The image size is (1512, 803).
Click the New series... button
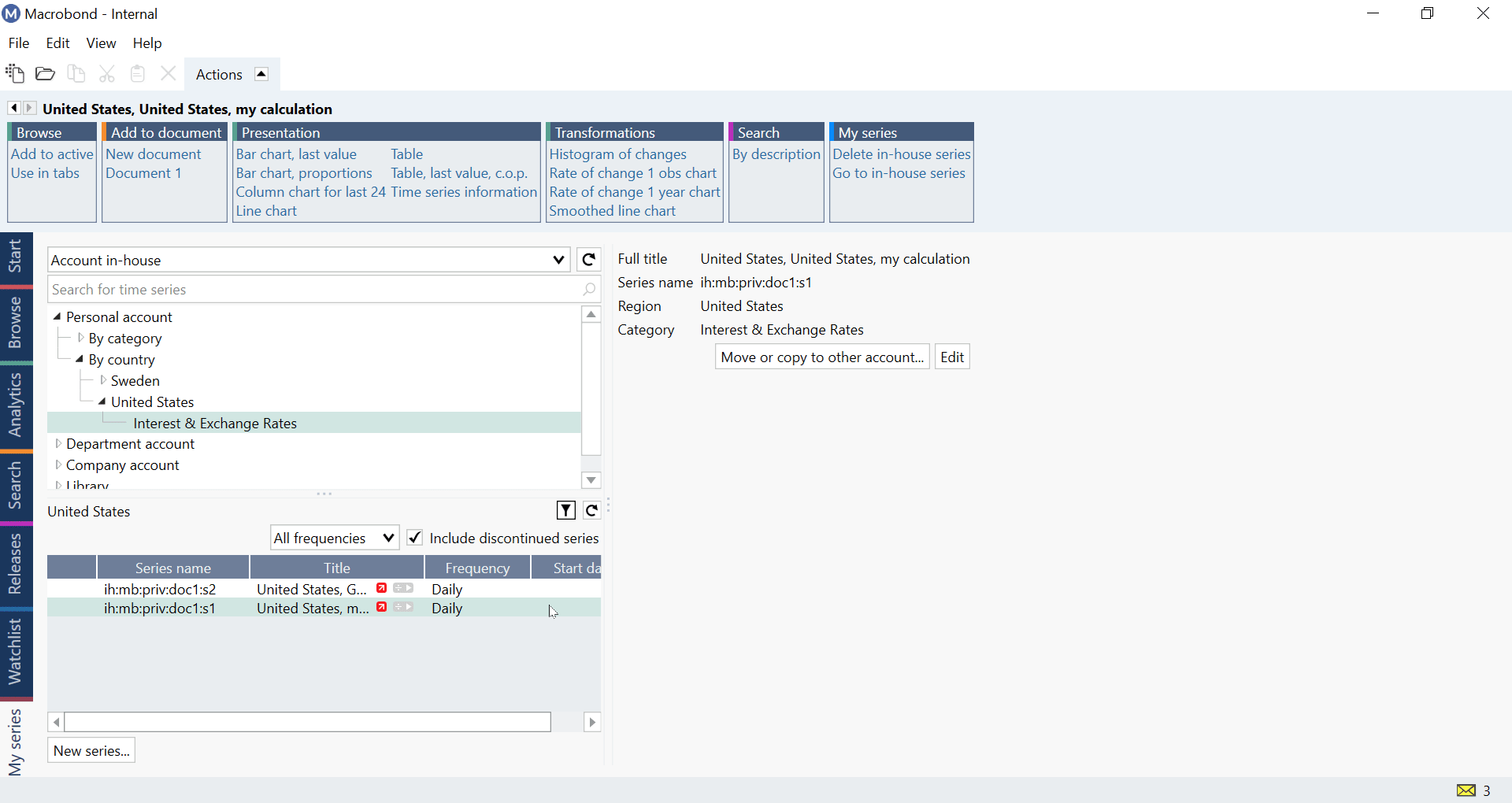click(x=91, y=751)
